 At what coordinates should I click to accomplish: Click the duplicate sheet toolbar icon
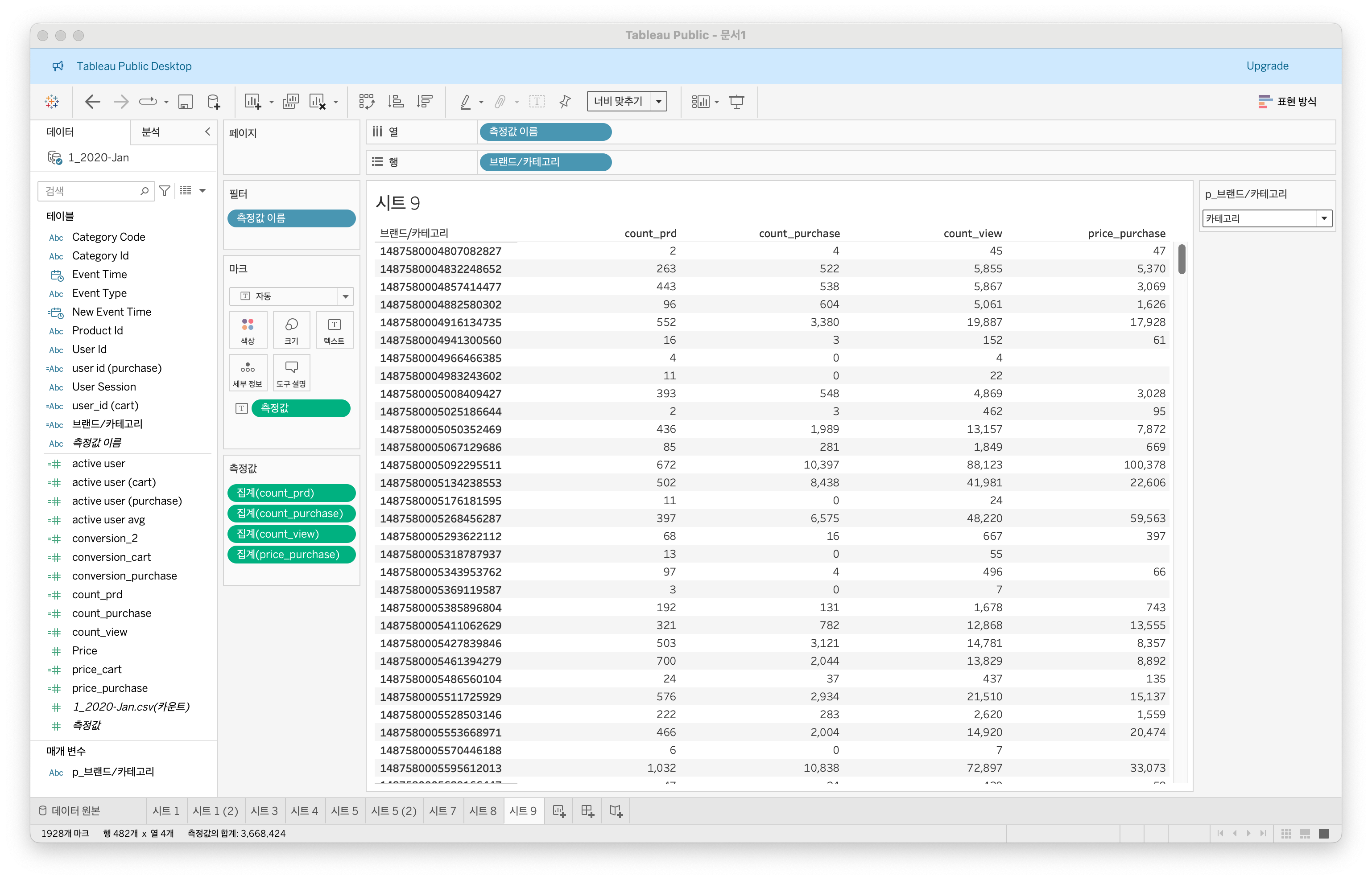coord(290,102)
